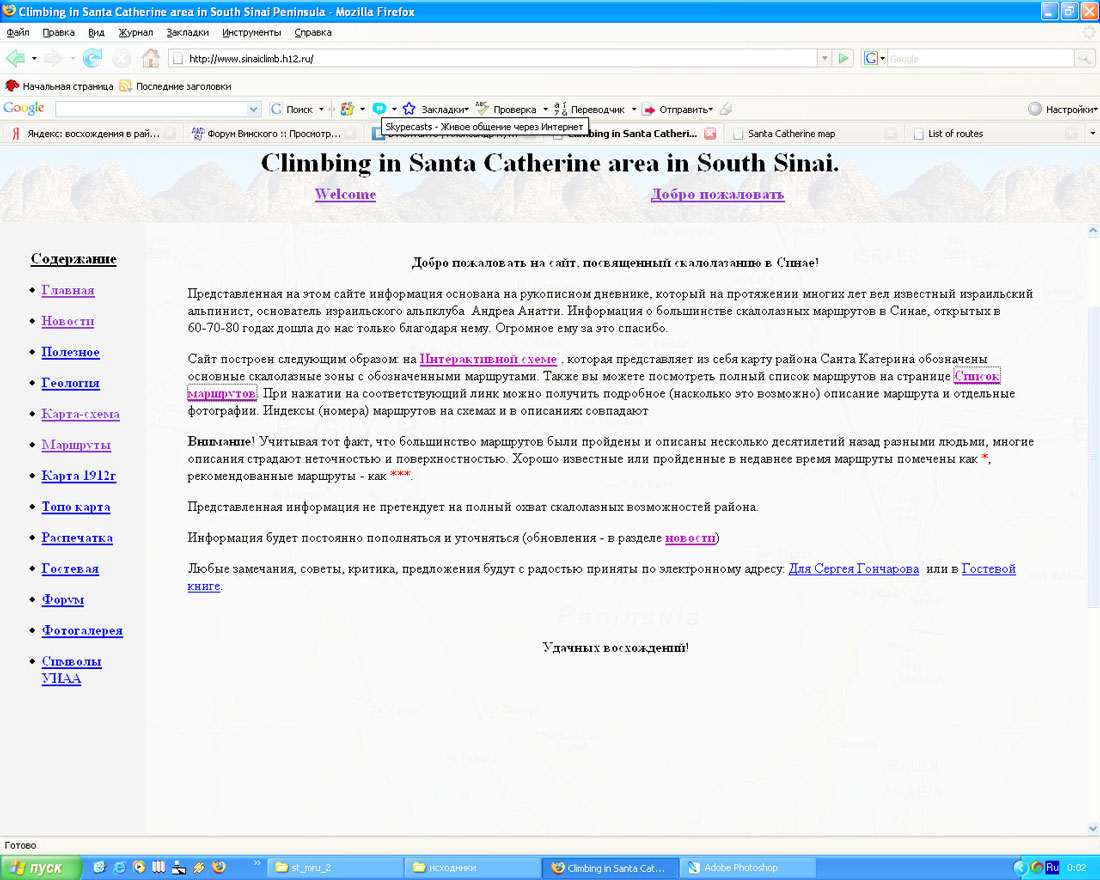The image size is (1100, 880).
Task: Click the Skypecasts chat bubble icon
Action: pyautogui.click(x=380, y=109)
